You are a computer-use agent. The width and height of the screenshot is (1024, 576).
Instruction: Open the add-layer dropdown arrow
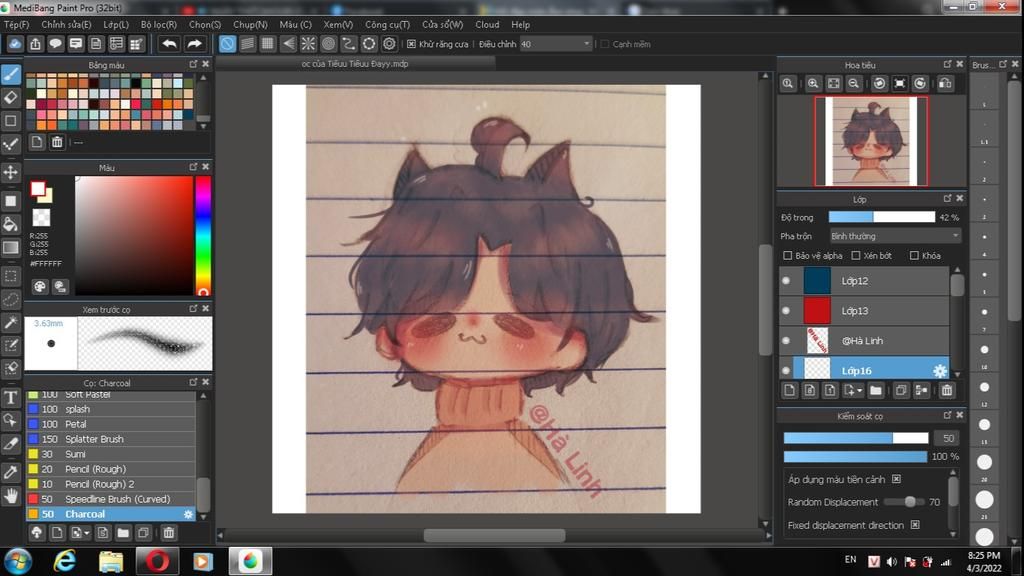coord(859,391)
